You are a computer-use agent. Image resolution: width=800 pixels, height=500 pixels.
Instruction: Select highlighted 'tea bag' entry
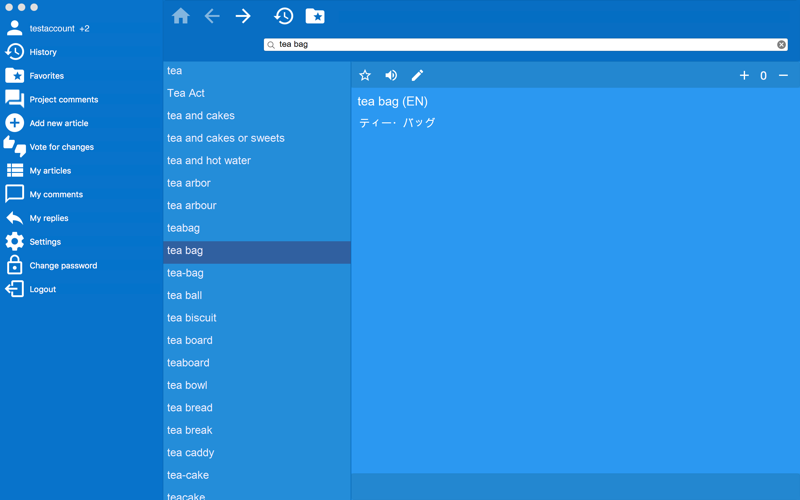(257, 252)
